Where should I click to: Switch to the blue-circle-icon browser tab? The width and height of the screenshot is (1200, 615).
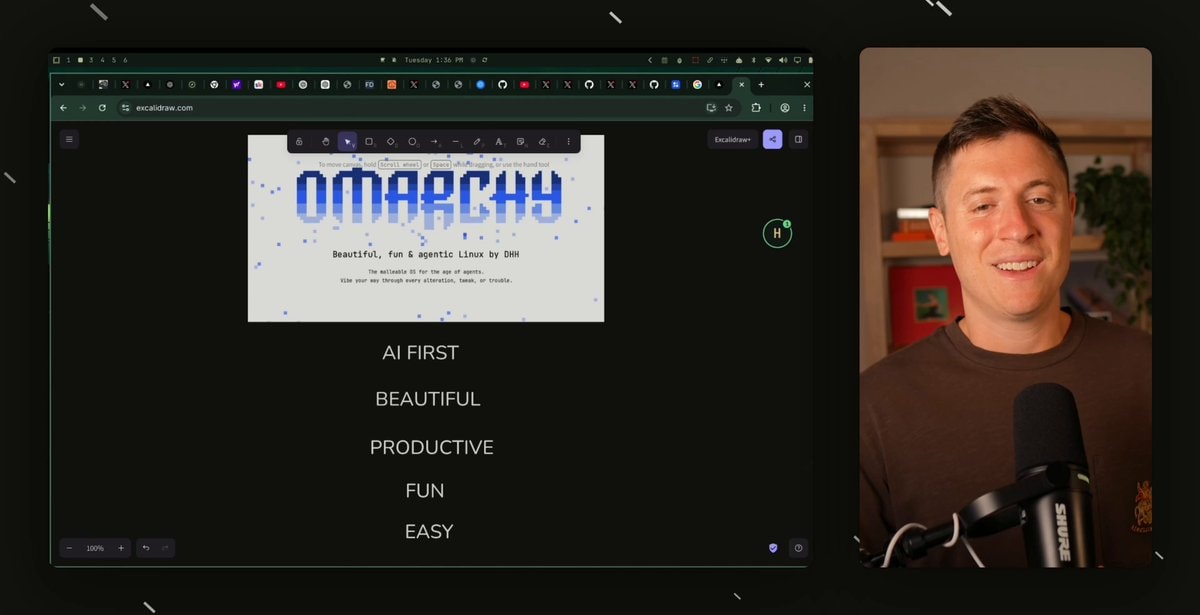480,85
